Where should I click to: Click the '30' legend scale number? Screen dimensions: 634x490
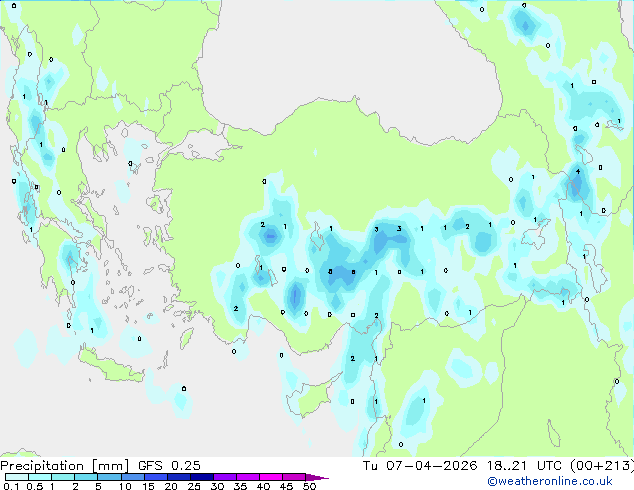coord(217,486)
